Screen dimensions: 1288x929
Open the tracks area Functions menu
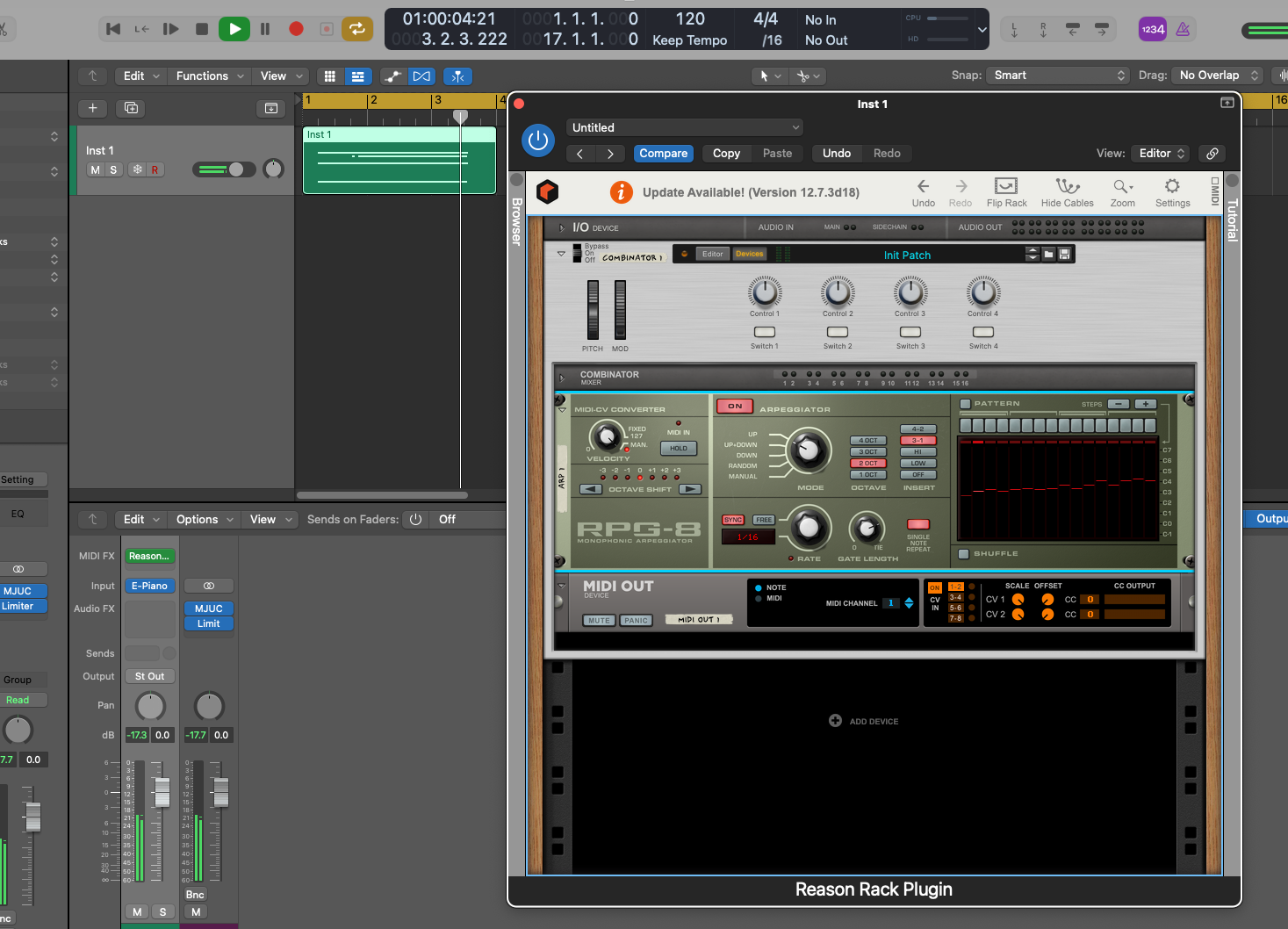pos(209,76)
